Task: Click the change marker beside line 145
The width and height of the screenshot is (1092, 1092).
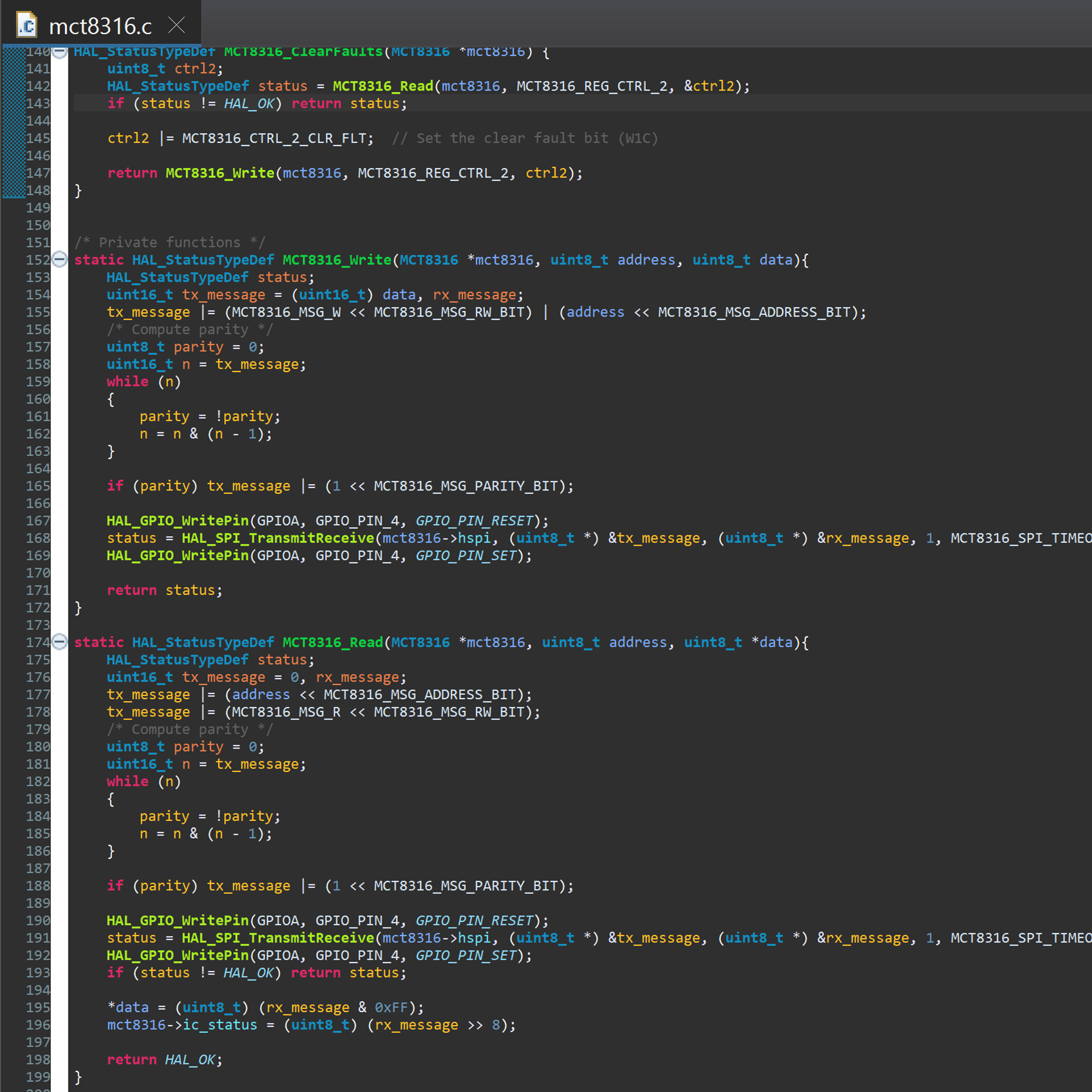Action: point(13,138)
